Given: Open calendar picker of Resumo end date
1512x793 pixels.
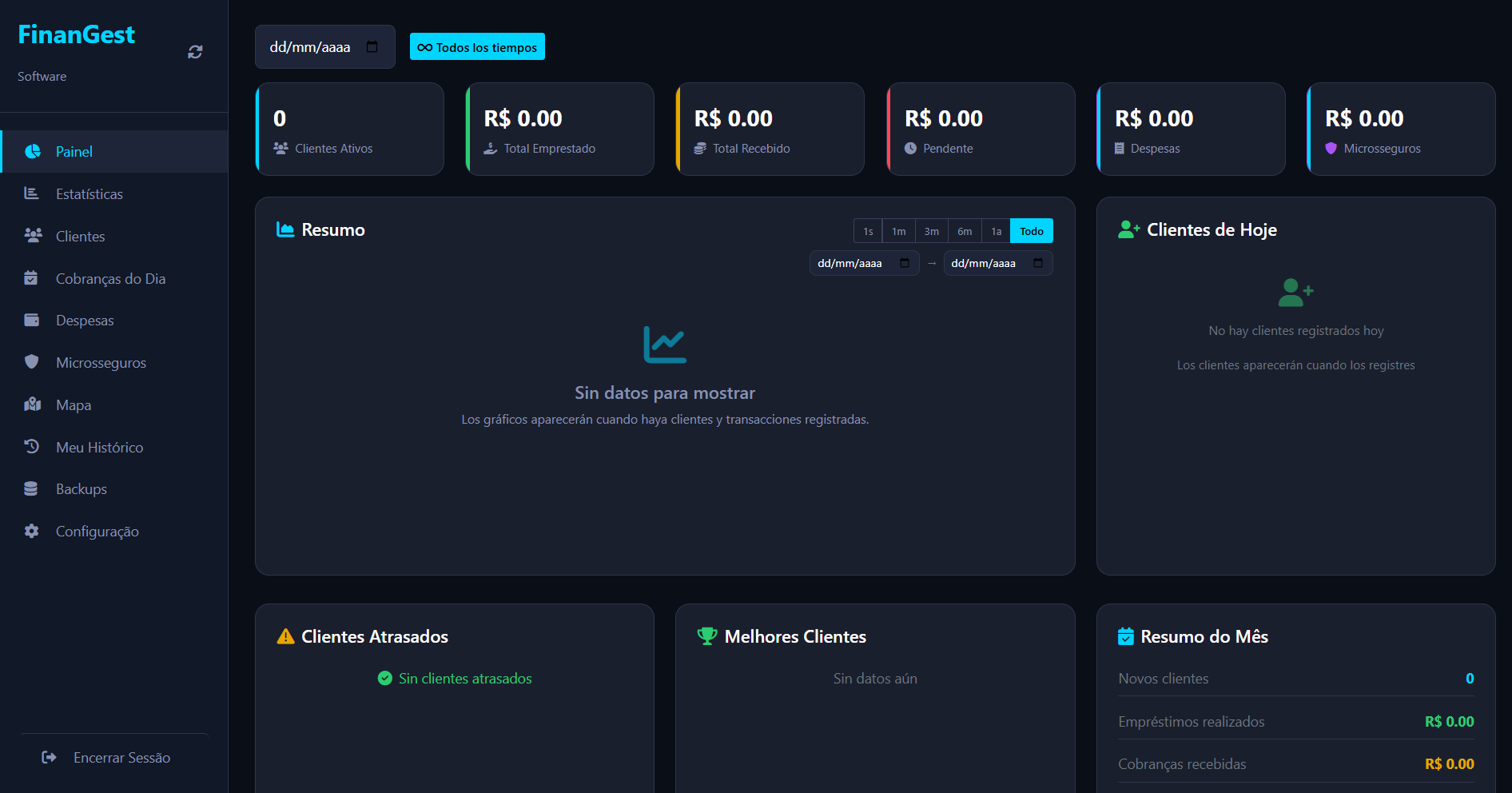Looking at the screenshot, I should [1038, 263].
